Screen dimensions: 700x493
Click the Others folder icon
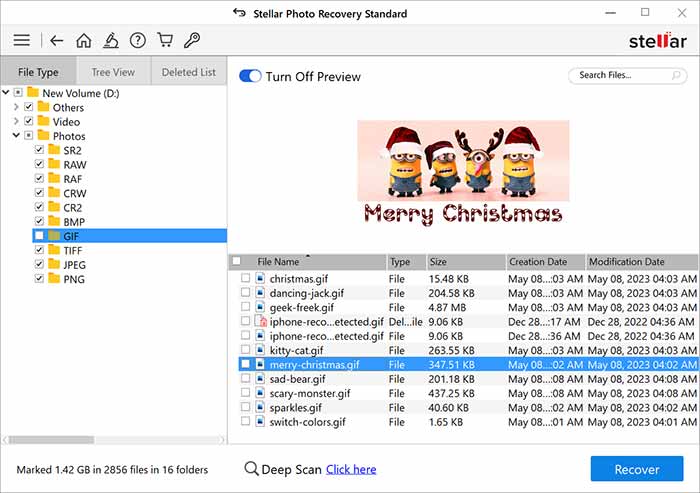[43, 107]
